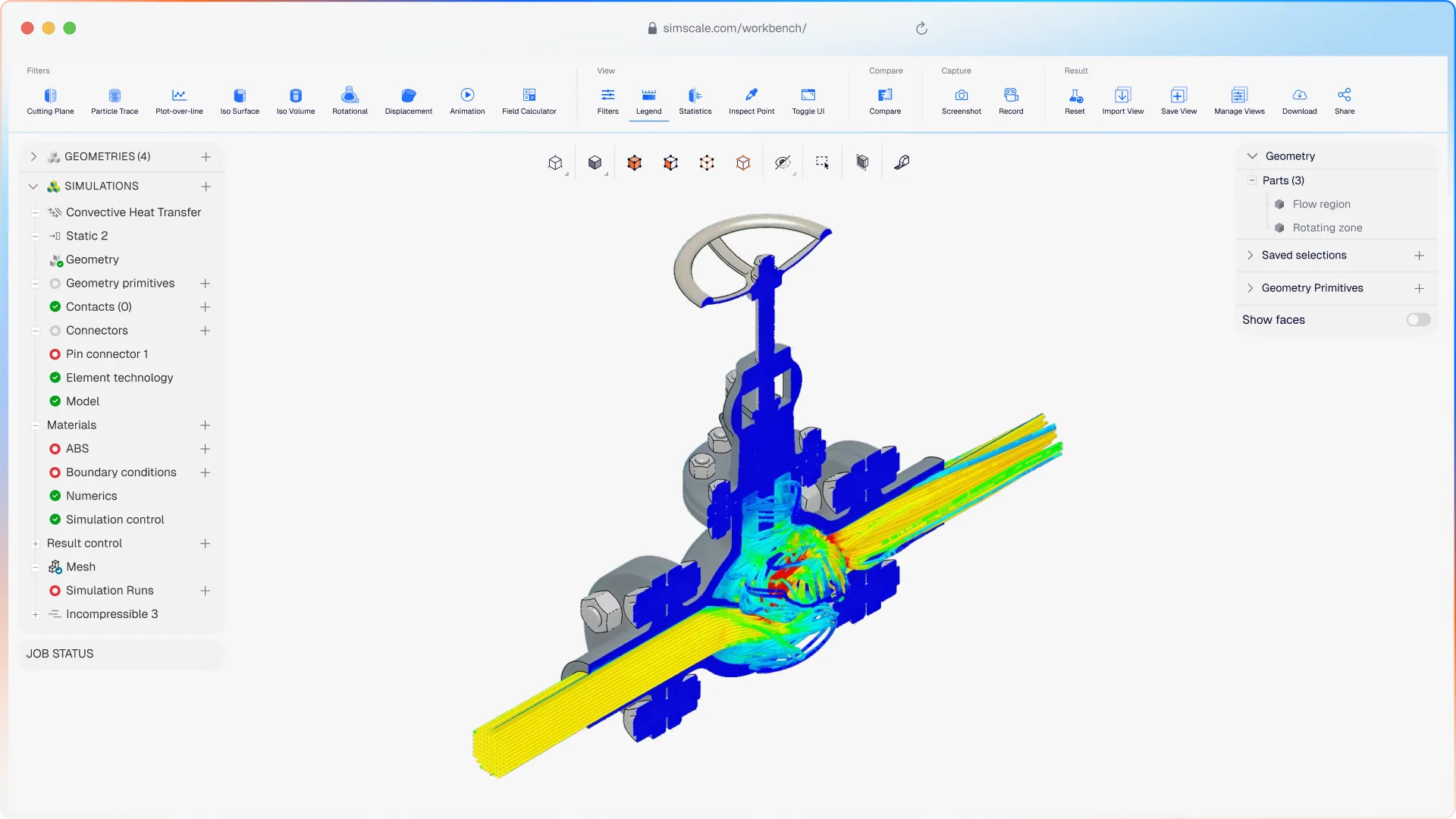Click the measure tool icon
1456x819 pixels.
tap(902, 162)
